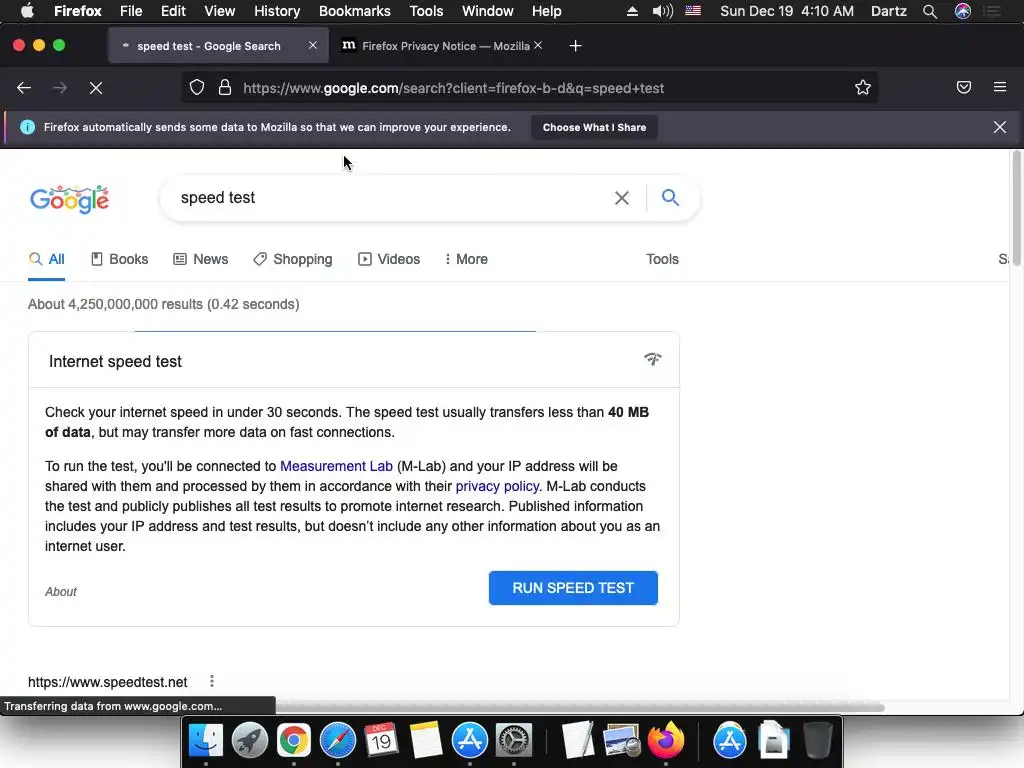
Task: Open the Help menu
Action: click(x=546, y=11)
